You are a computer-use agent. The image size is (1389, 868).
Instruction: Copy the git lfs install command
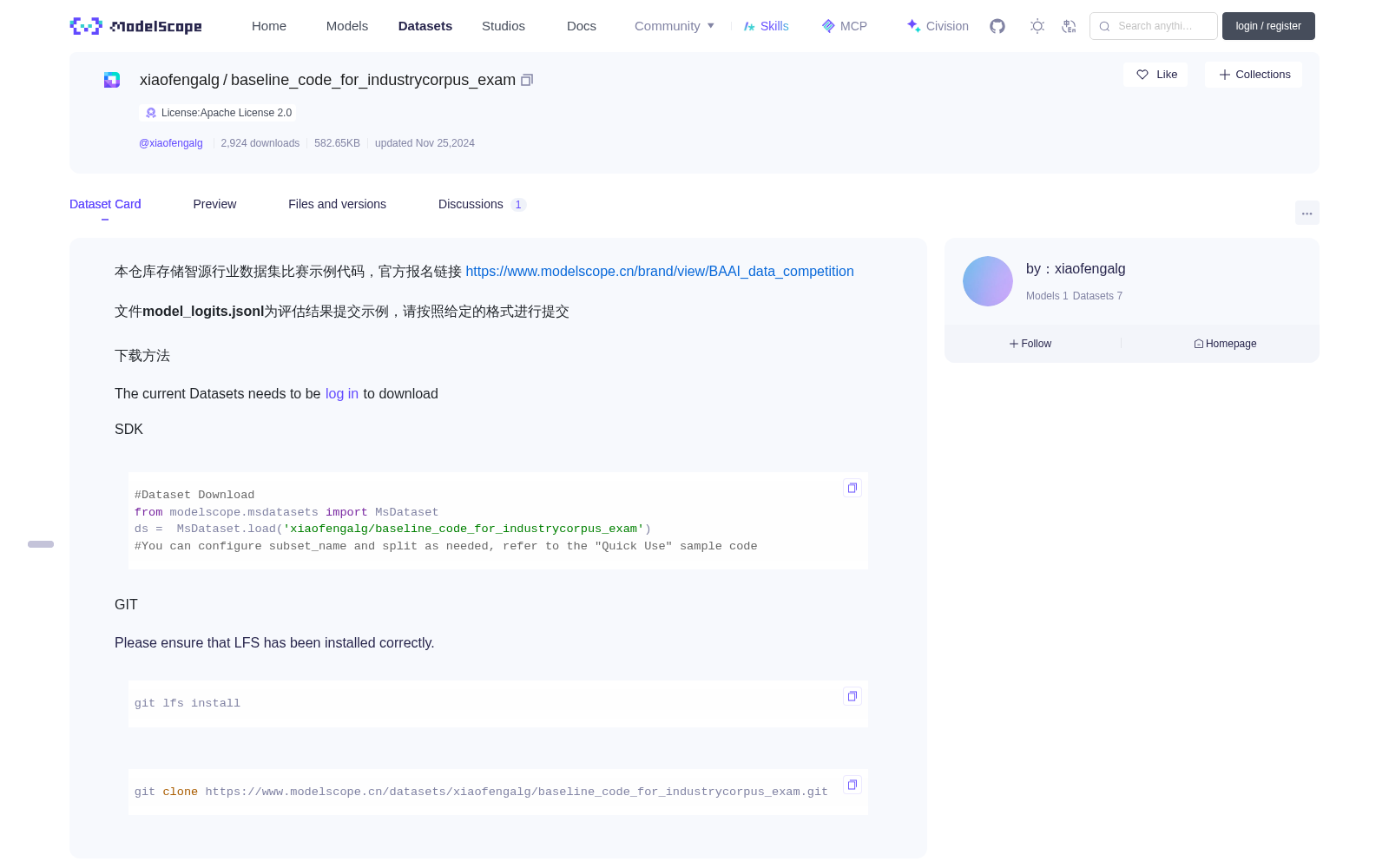(x=852, y=696)
